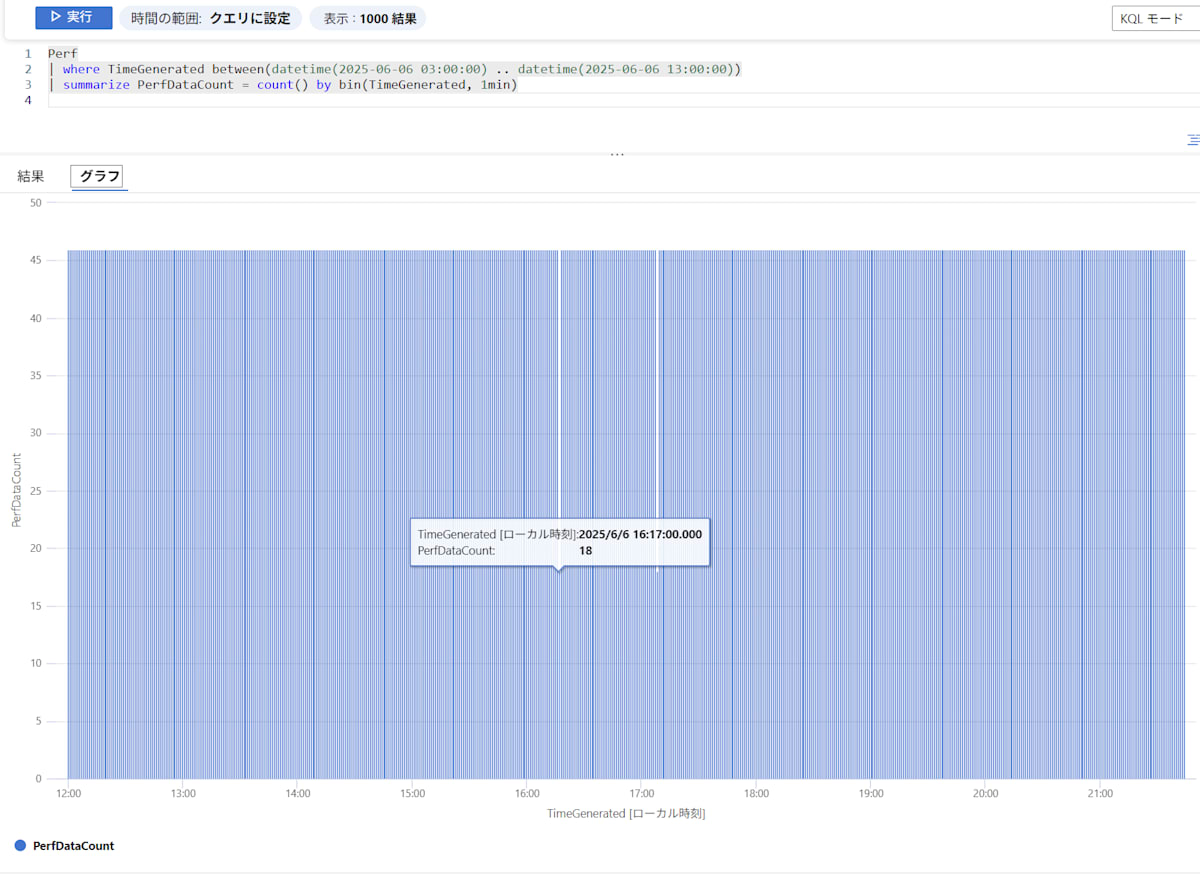Viewport: 1200px width, 874px height.
Task: Click the 15:00 x-axis label
Action: coord(412,794)
